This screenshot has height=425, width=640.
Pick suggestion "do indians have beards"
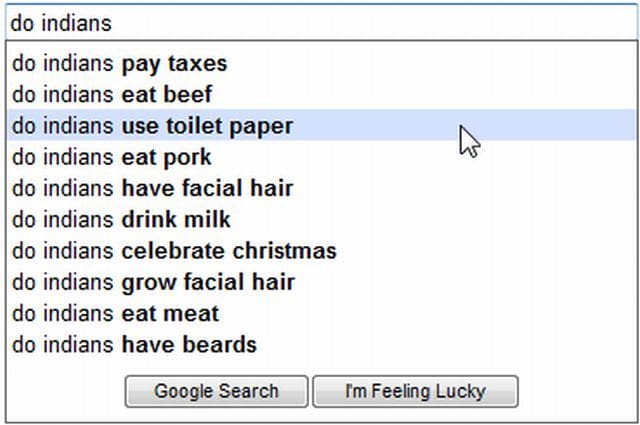(134, 345)
